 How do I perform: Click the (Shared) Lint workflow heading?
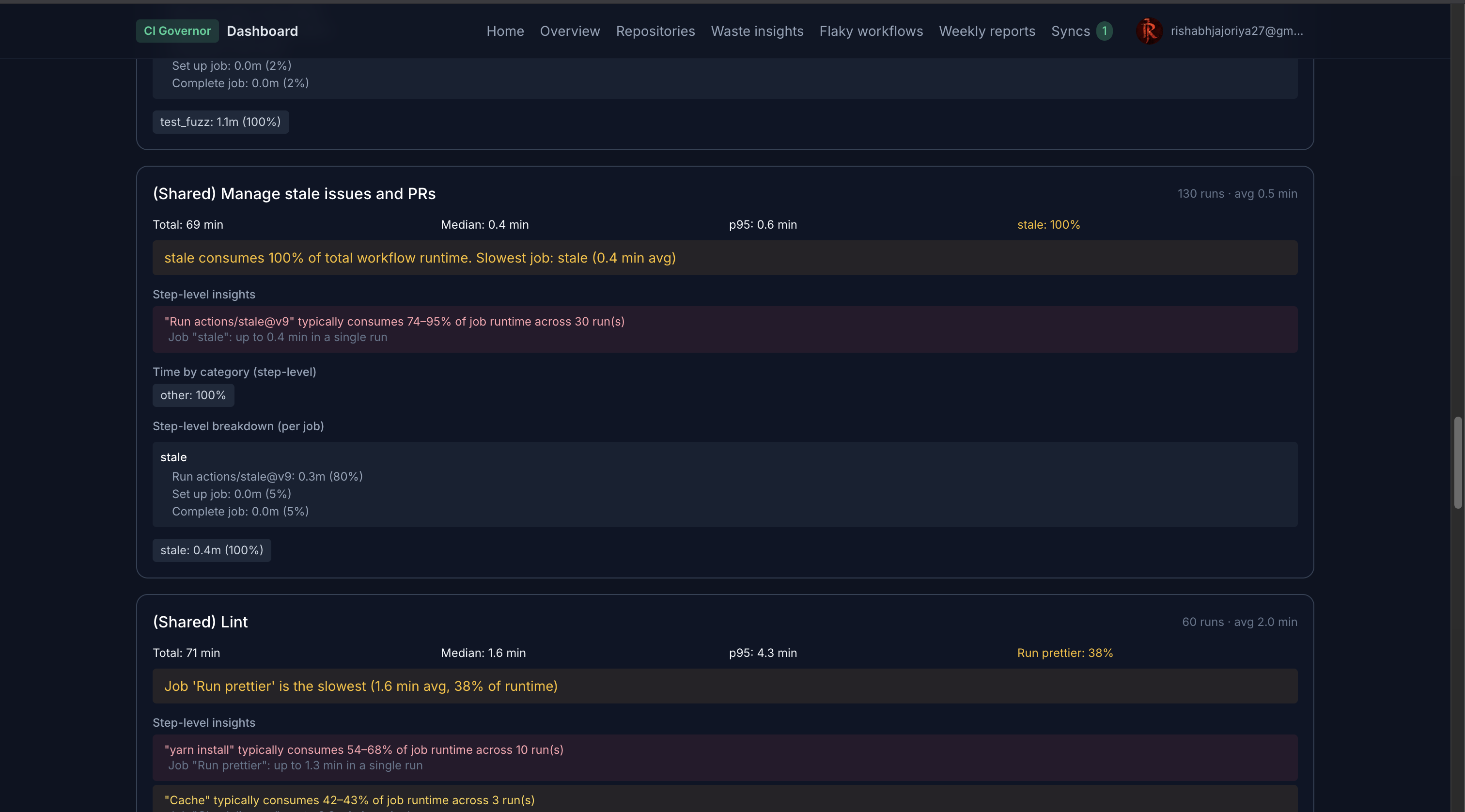pyautogui.click(x=200, y=622)
